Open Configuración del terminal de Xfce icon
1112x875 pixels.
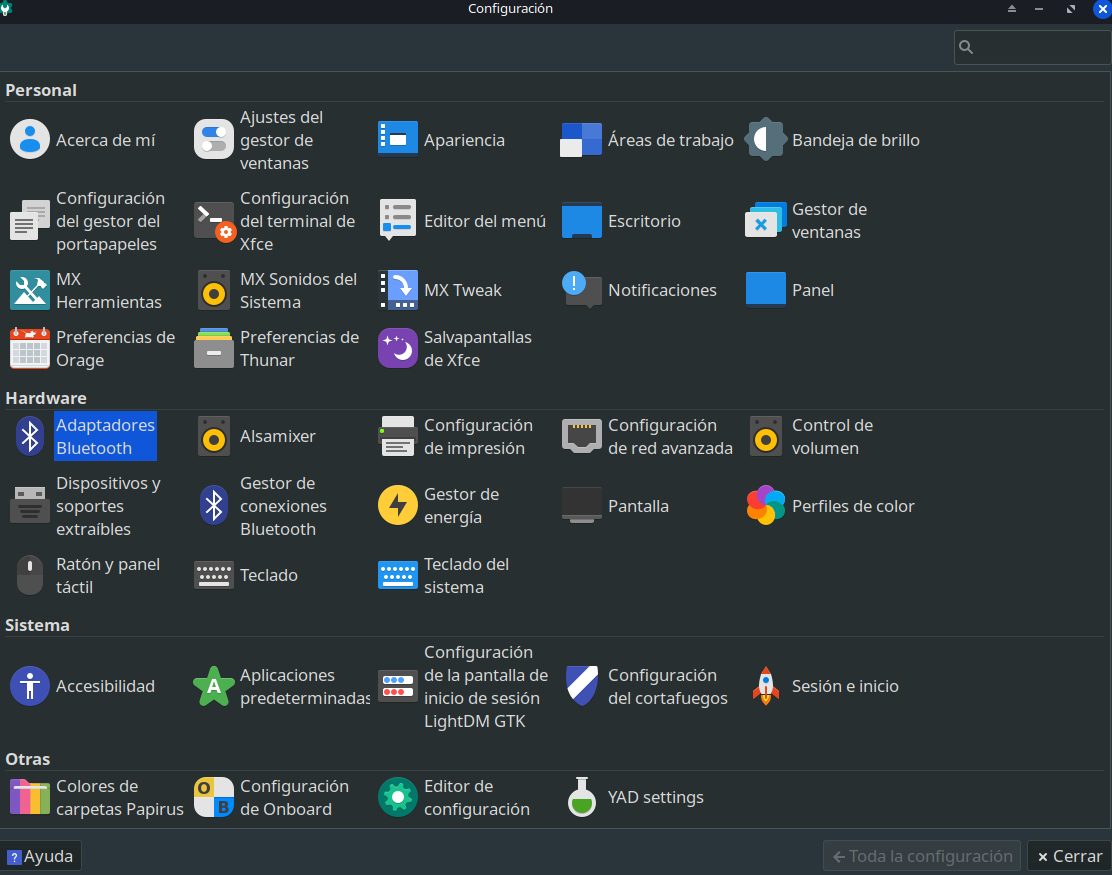(213, 221)
